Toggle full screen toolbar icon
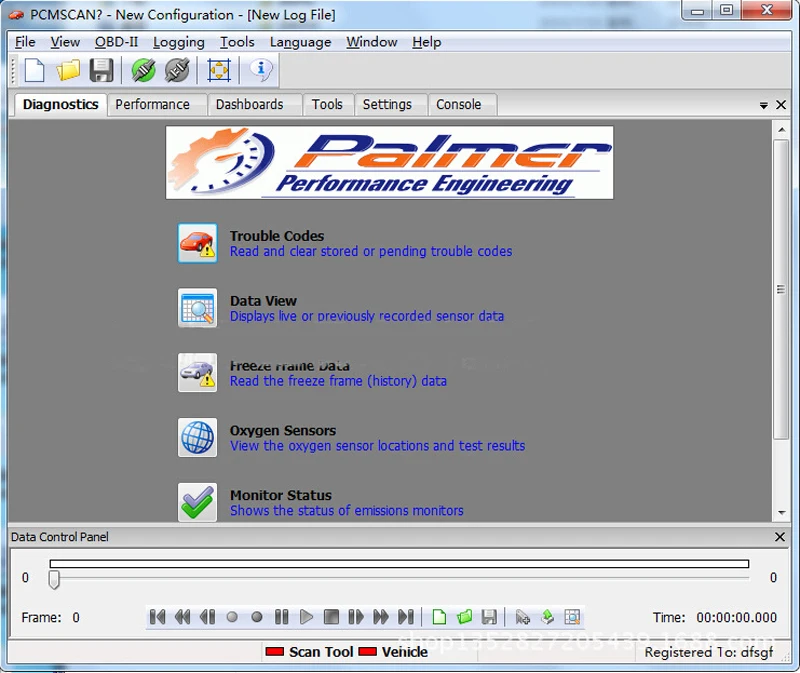This screenshot has width=800, height=673. (219, 70)
